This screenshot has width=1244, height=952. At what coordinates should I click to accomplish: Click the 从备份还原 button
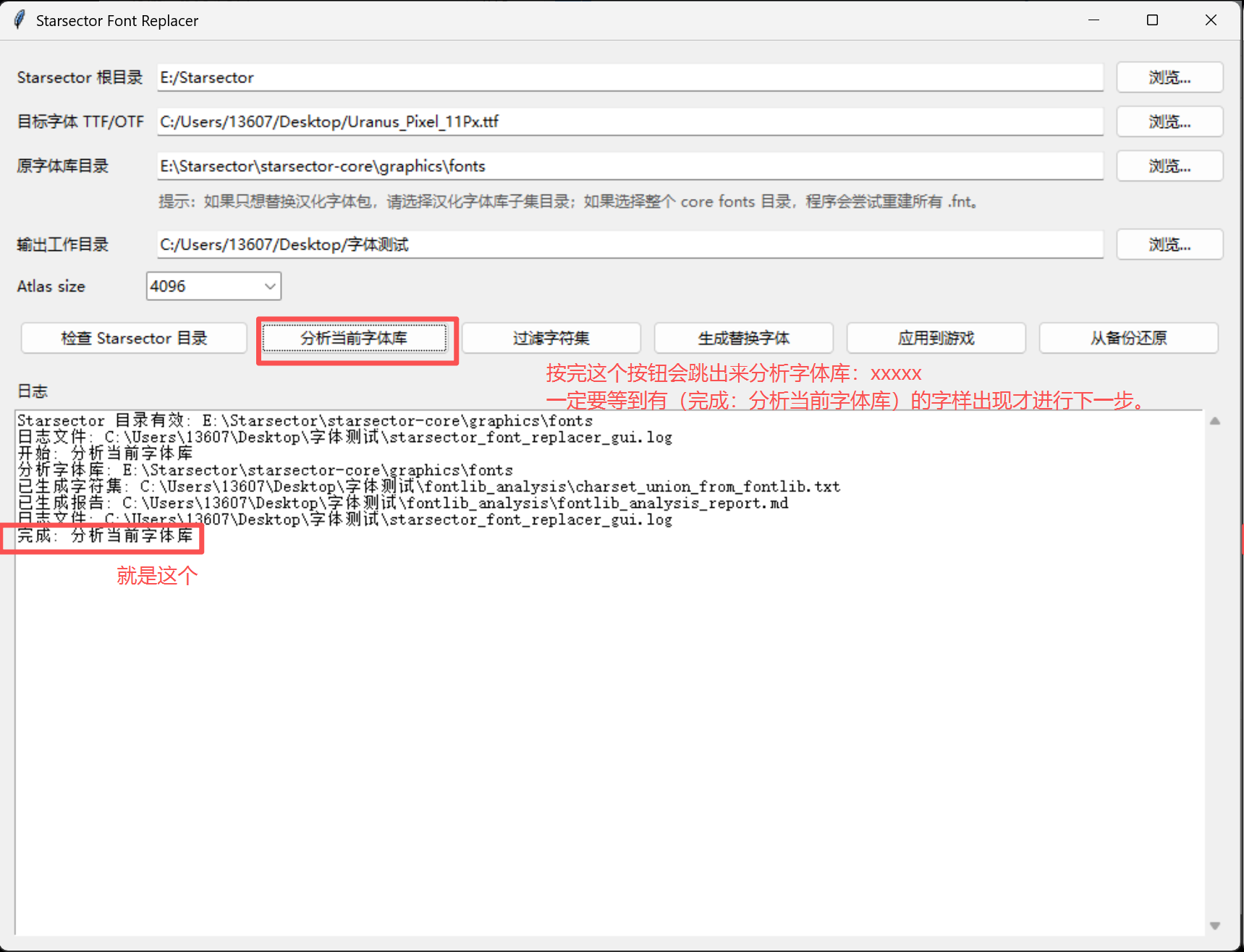[1128, 338]
